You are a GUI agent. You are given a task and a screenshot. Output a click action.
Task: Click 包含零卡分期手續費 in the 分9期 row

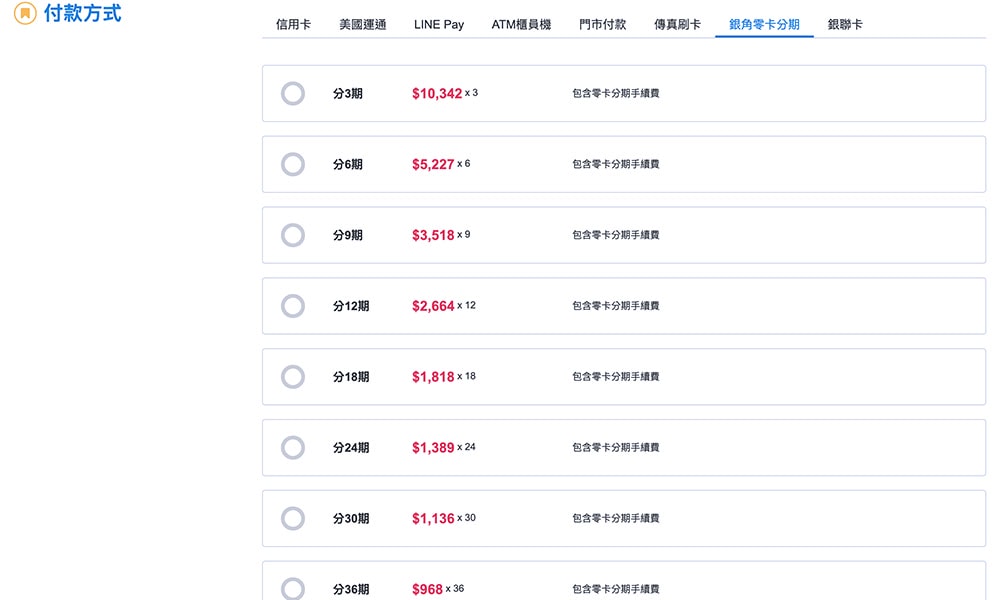pos(615,235)
